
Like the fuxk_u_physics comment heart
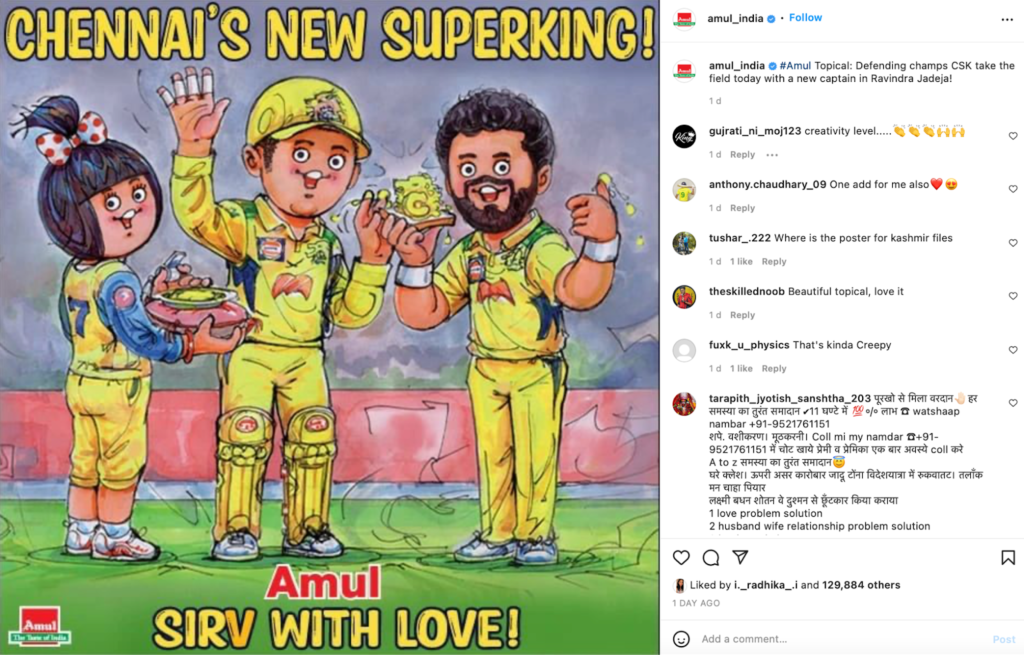[x=1013, y=349]
